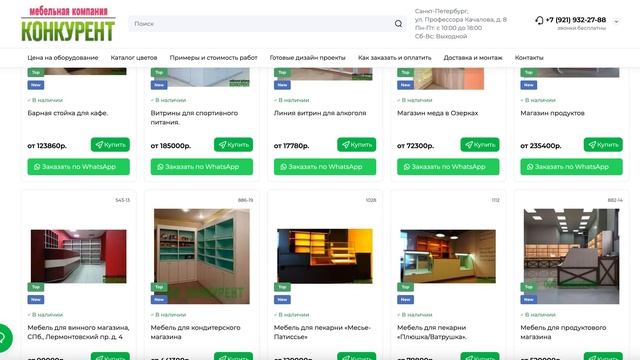Click the store address text in header

(x=461, y=15)
